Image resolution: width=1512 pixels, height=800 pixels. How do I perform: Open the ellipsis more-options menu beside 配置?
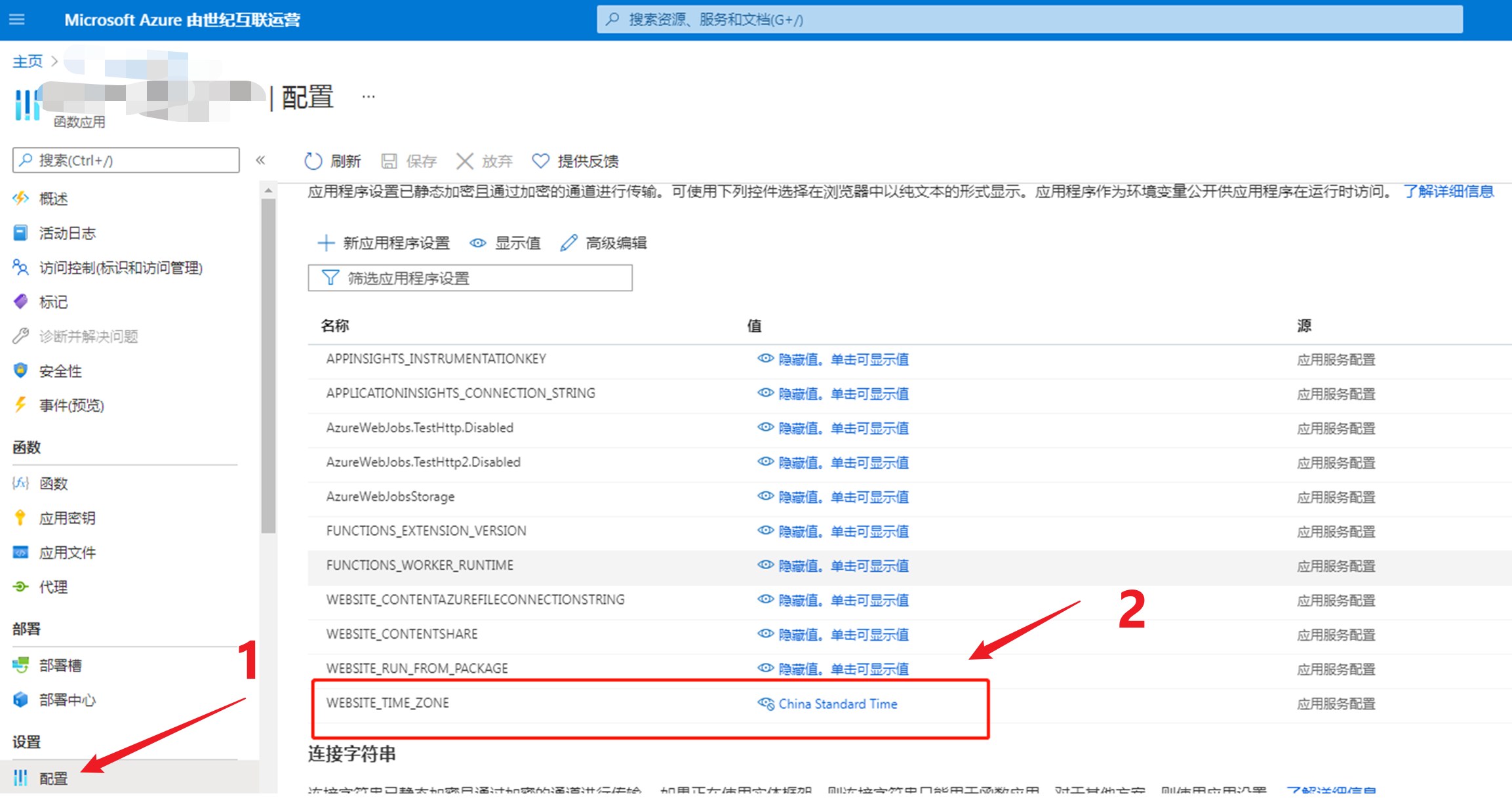(368, 97)
